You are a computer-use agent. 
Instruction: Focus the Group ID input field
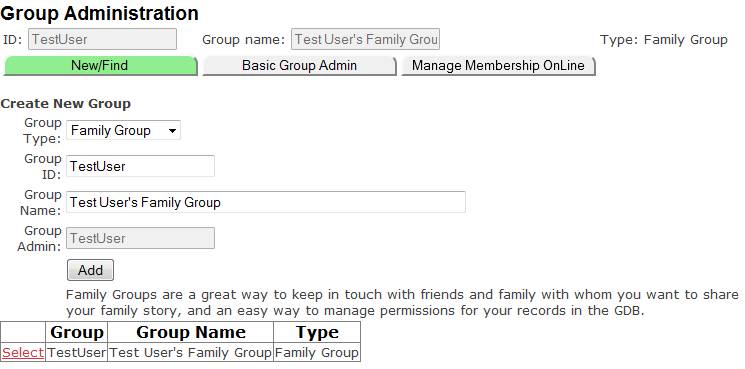[140, 166]
